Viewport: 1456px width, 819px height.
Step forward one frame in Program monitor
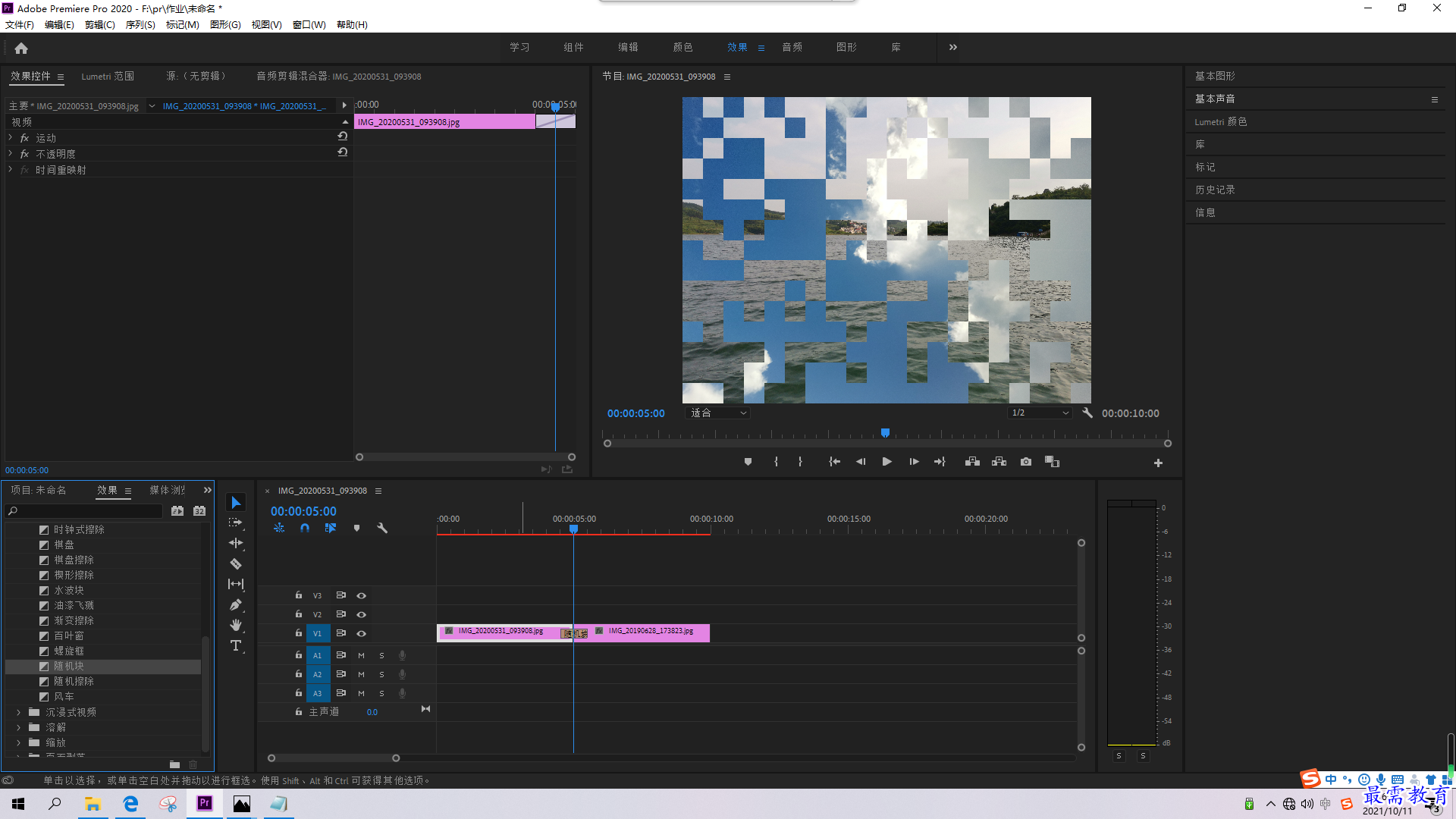(x=914, y=462)
